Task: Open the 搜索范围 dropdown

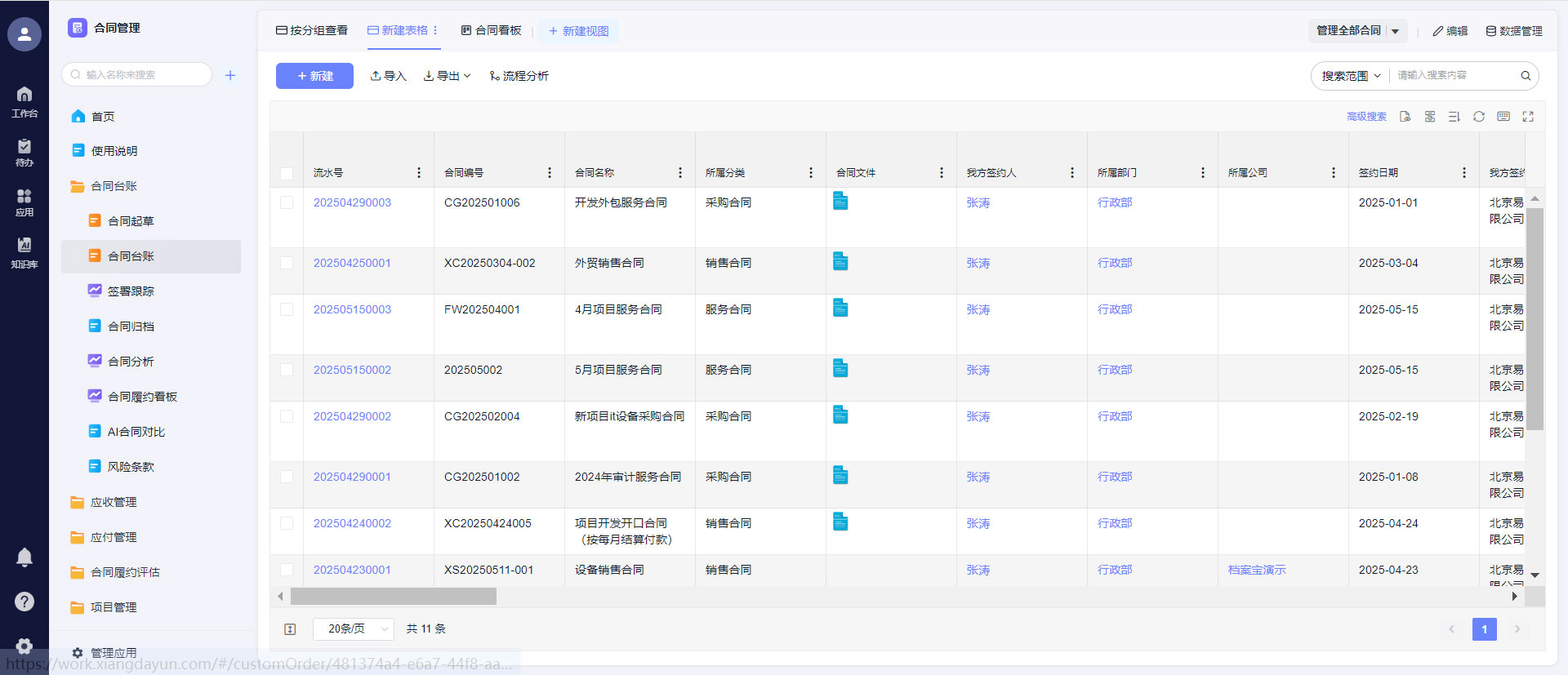Action: 1351,76
